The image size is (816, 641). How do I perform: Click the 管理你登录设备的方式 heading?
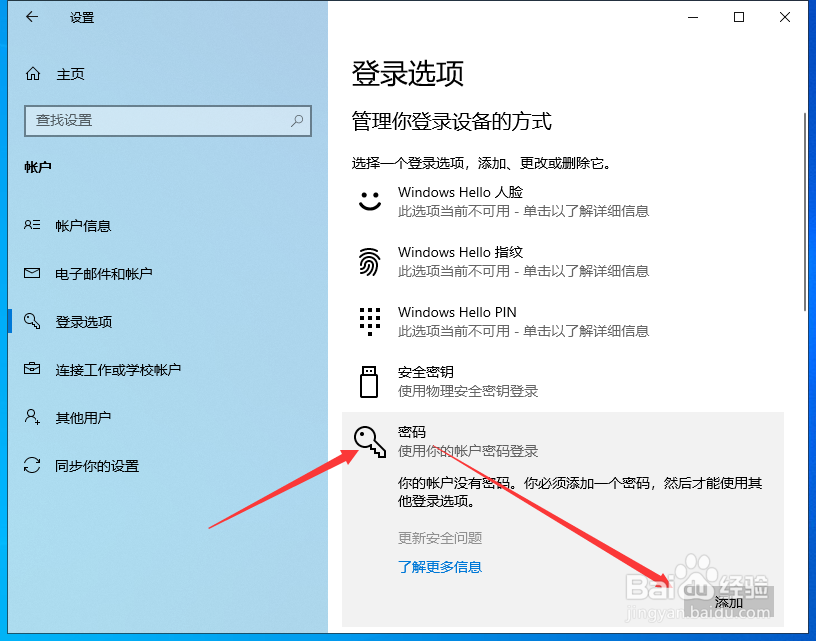click(451, 121)
